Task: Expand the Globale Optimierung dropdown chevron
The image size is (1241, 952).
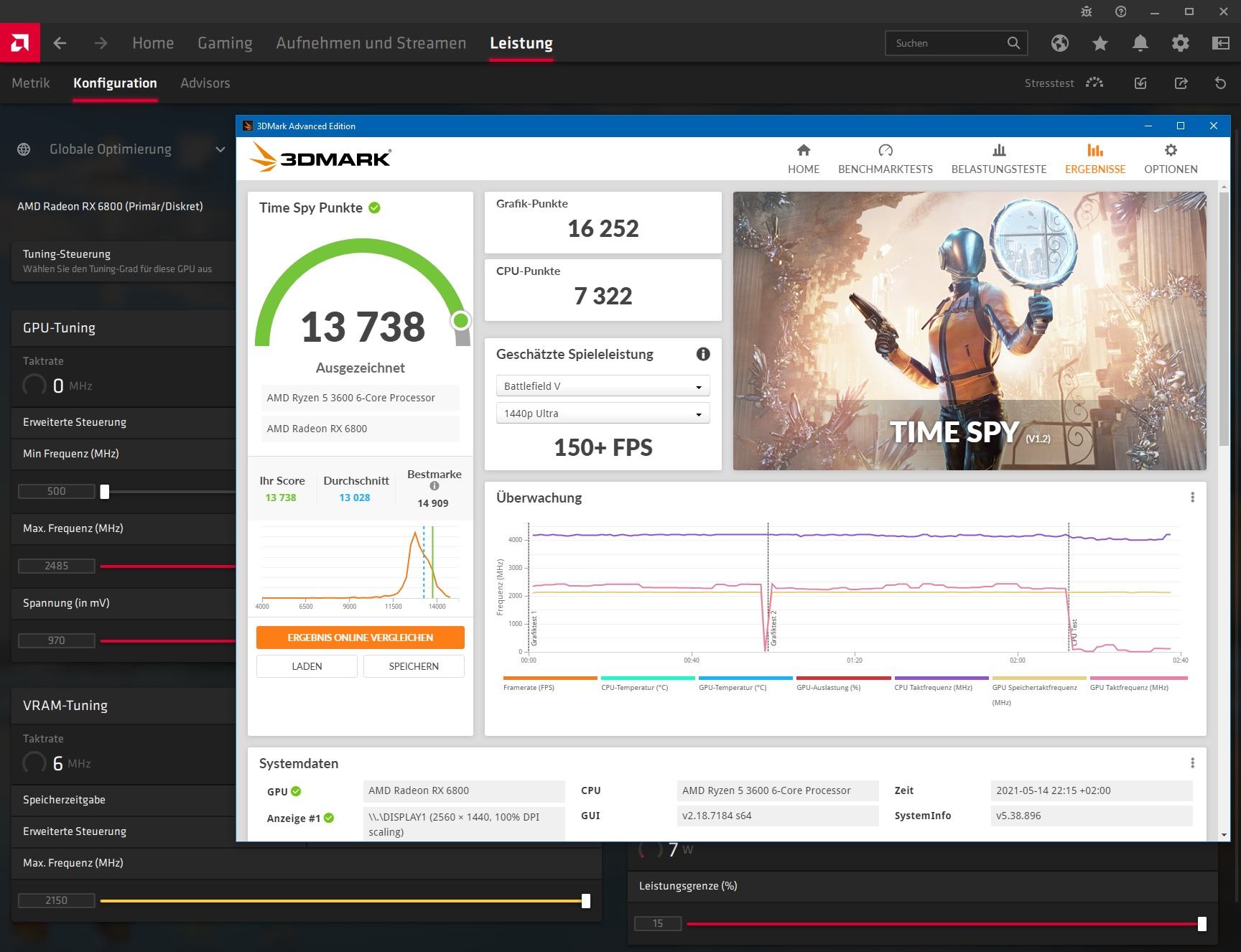Action: click(x=220, y=149)
